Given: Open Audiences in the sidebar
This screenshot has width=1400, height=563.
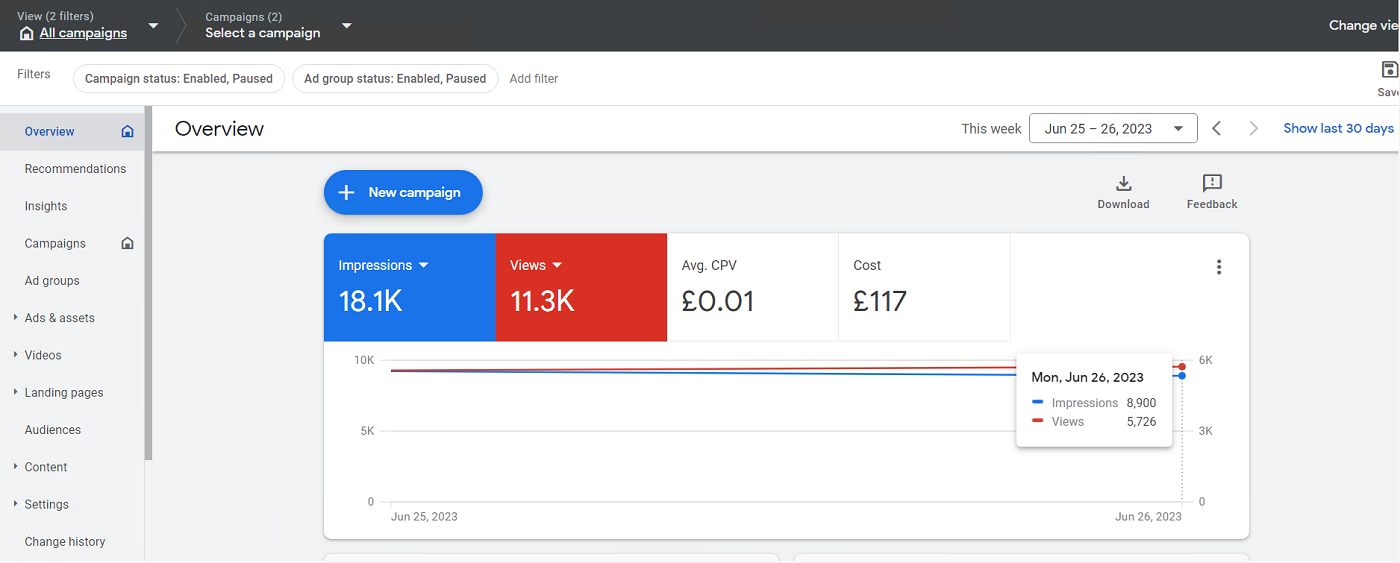Looking at the screenshot, I should pos(53,430).
